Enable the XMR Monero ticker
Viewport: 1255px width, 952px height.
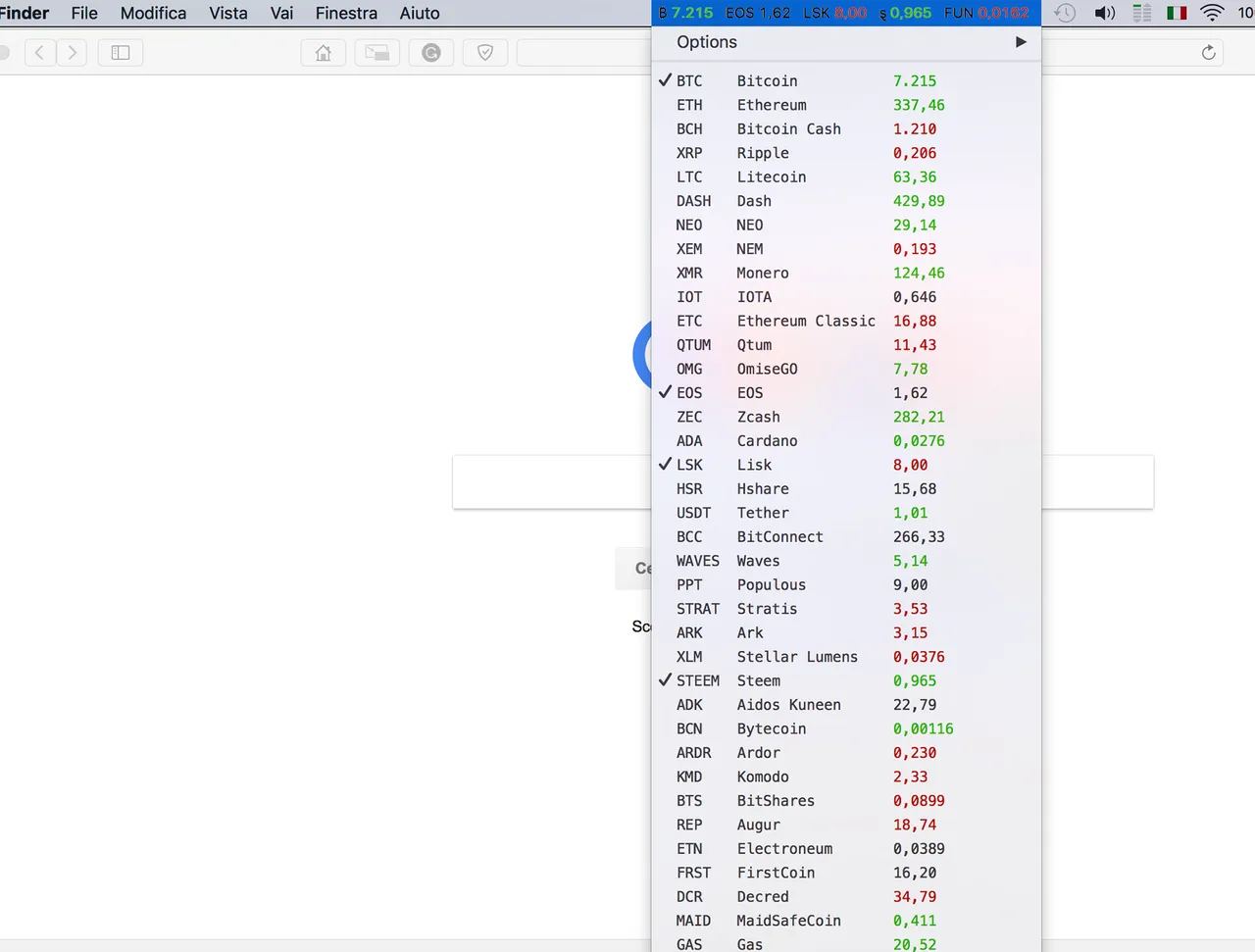click(846, 274)
